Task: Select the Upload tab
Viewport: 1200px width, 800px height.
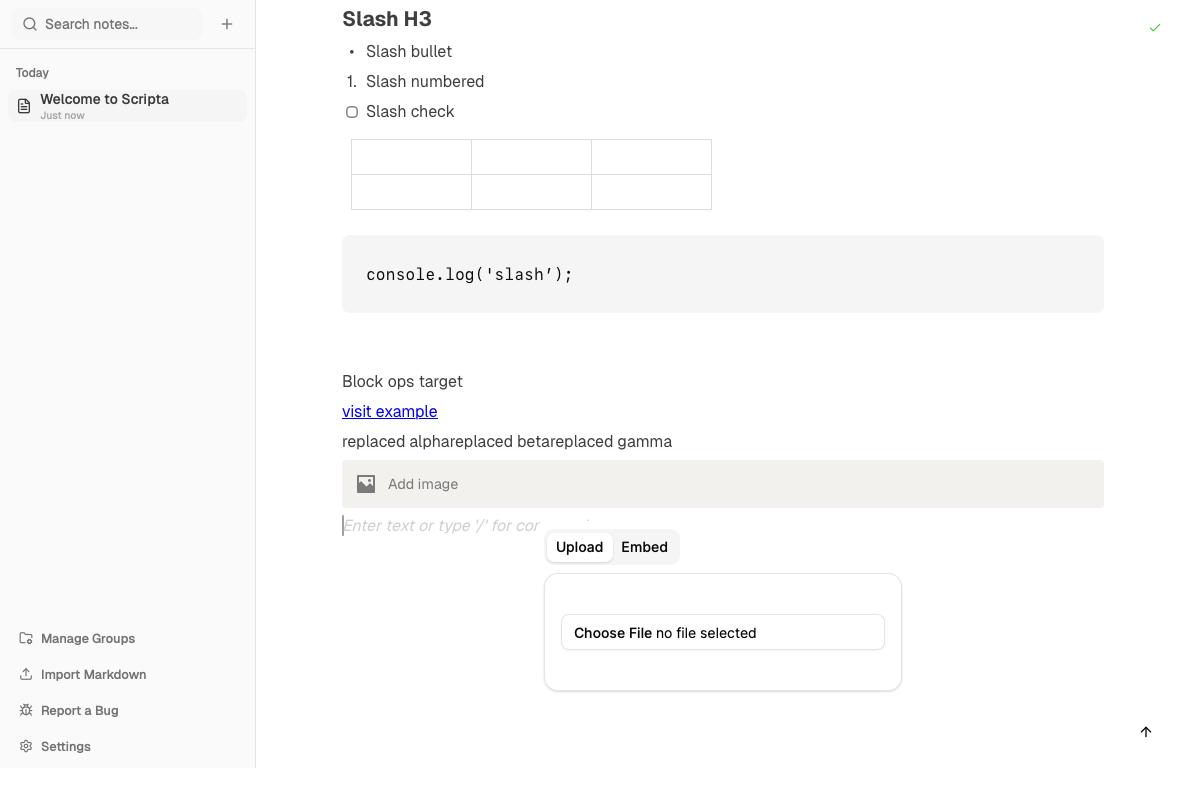Action: tap(579, 547)
